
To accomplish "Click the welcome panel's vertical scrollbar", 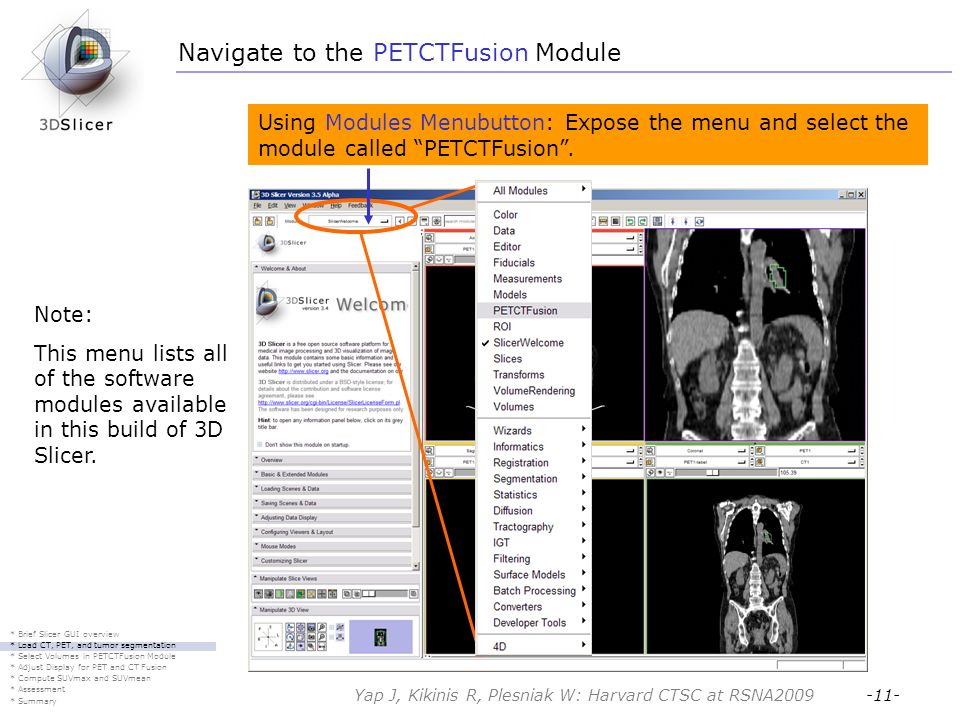I will (416, 416).
